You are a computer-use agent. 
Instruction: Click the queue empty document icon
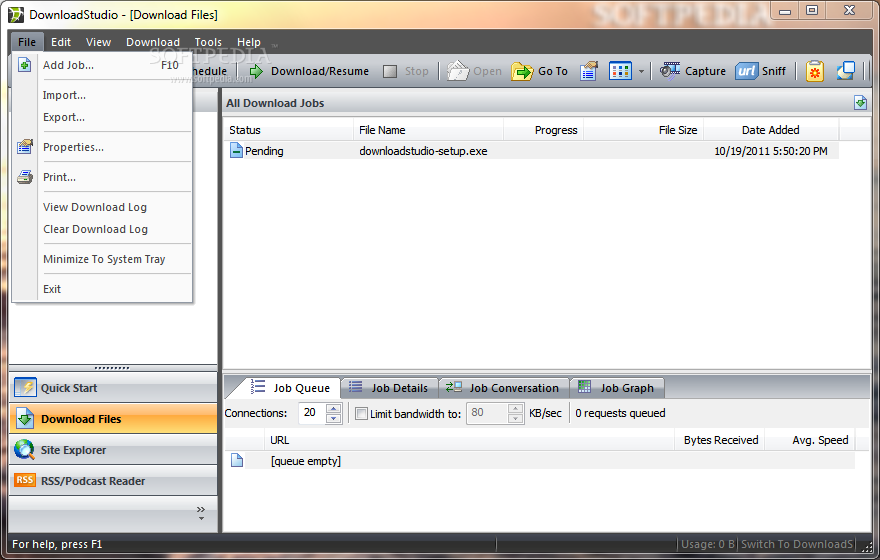coord(237,460)
